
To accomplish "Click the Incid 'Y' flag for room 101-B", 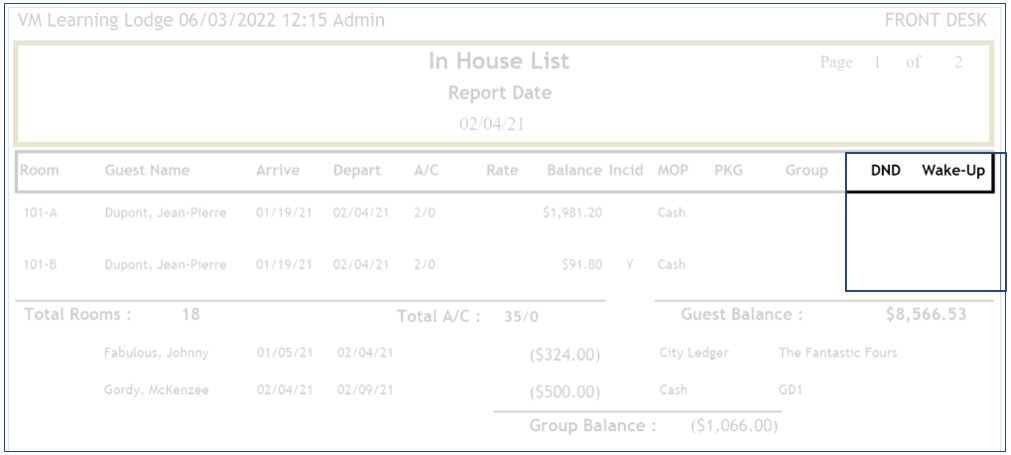I will tap(629, 265).
